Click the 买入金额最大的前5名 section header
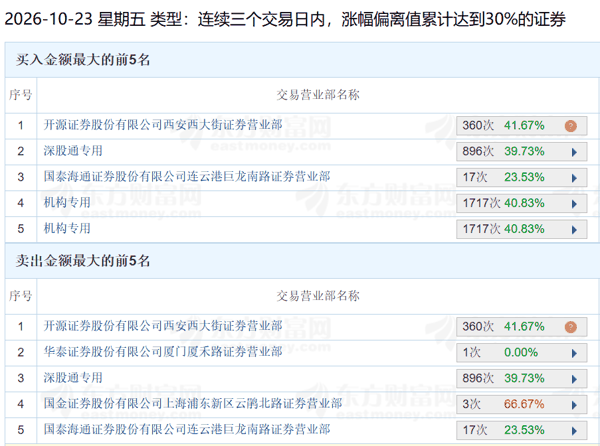This screenshot has height=446, width=600. pos(83,60)
